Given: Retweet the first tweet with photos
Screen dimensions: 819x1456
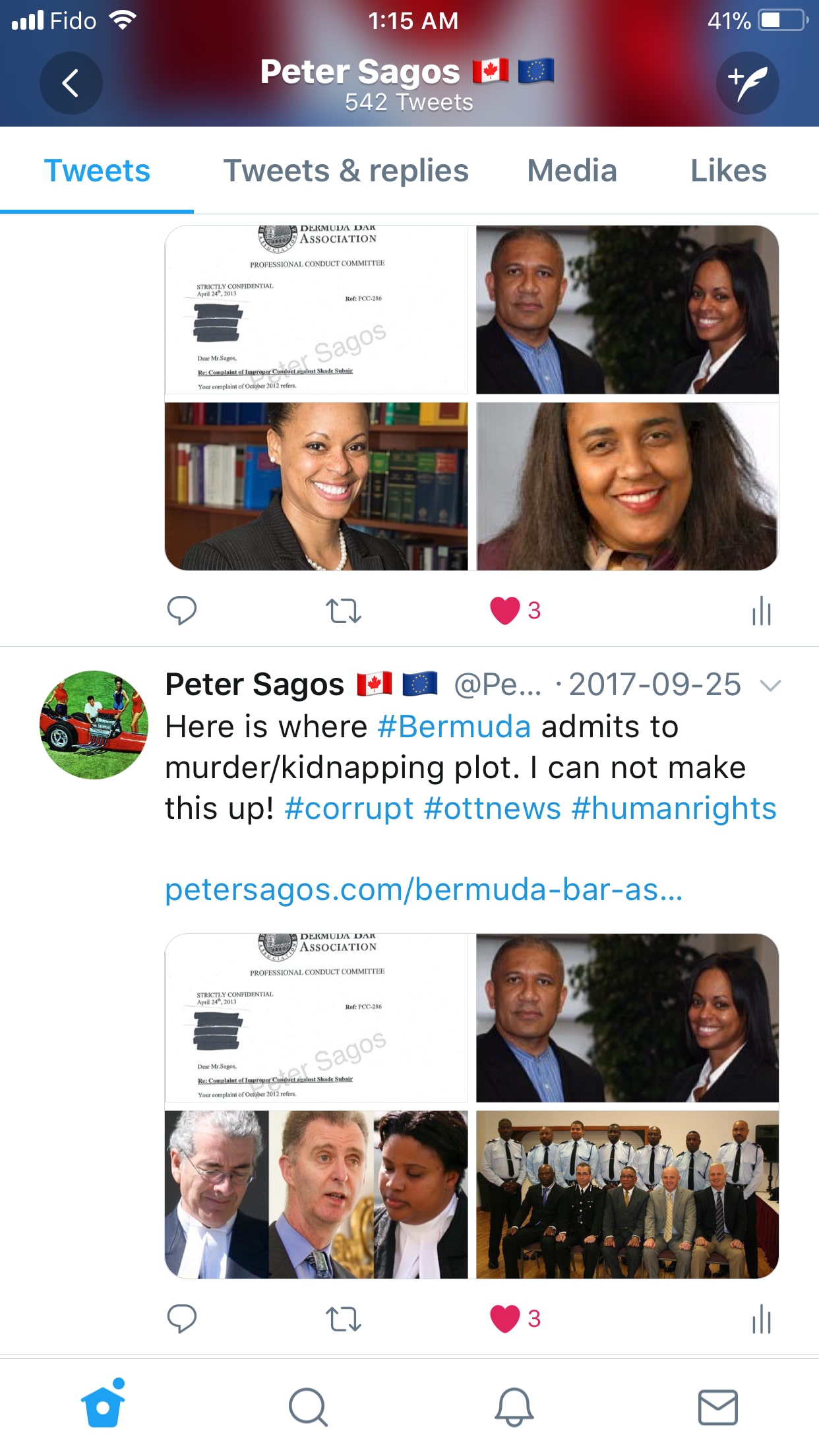Looking at the screenshot, I should [344, 611].
